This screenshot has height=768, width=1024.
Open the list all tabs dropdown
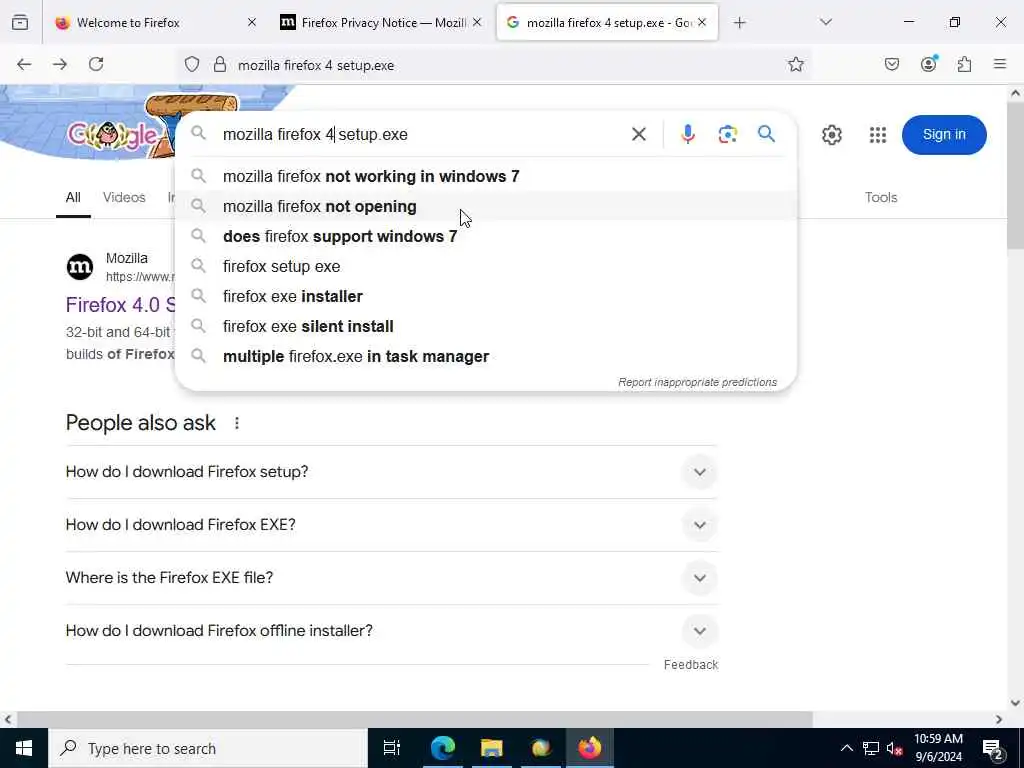coord(826,22)
